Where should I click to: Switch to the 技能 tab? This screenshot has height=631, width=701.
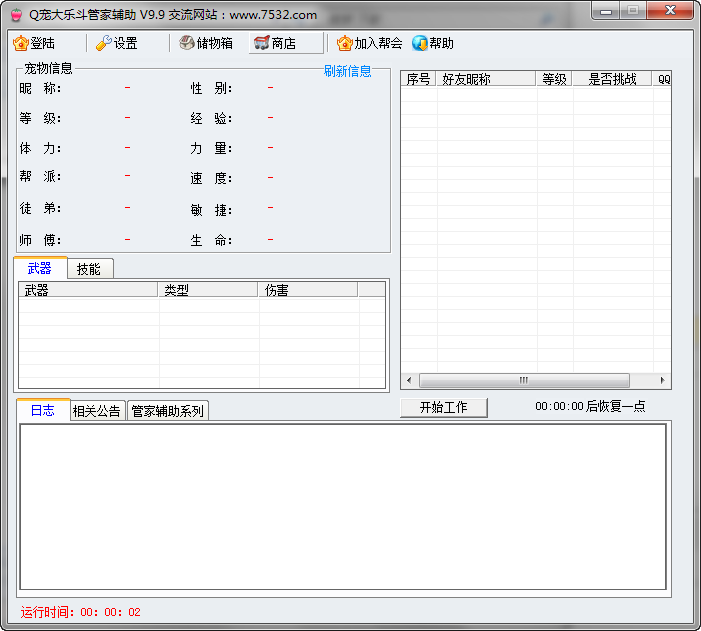coord(89,269)
